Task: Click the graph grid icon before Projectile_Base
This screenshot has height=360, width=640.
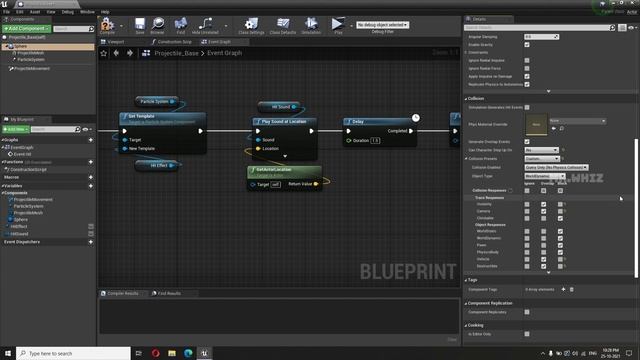Action: point(146,53)
